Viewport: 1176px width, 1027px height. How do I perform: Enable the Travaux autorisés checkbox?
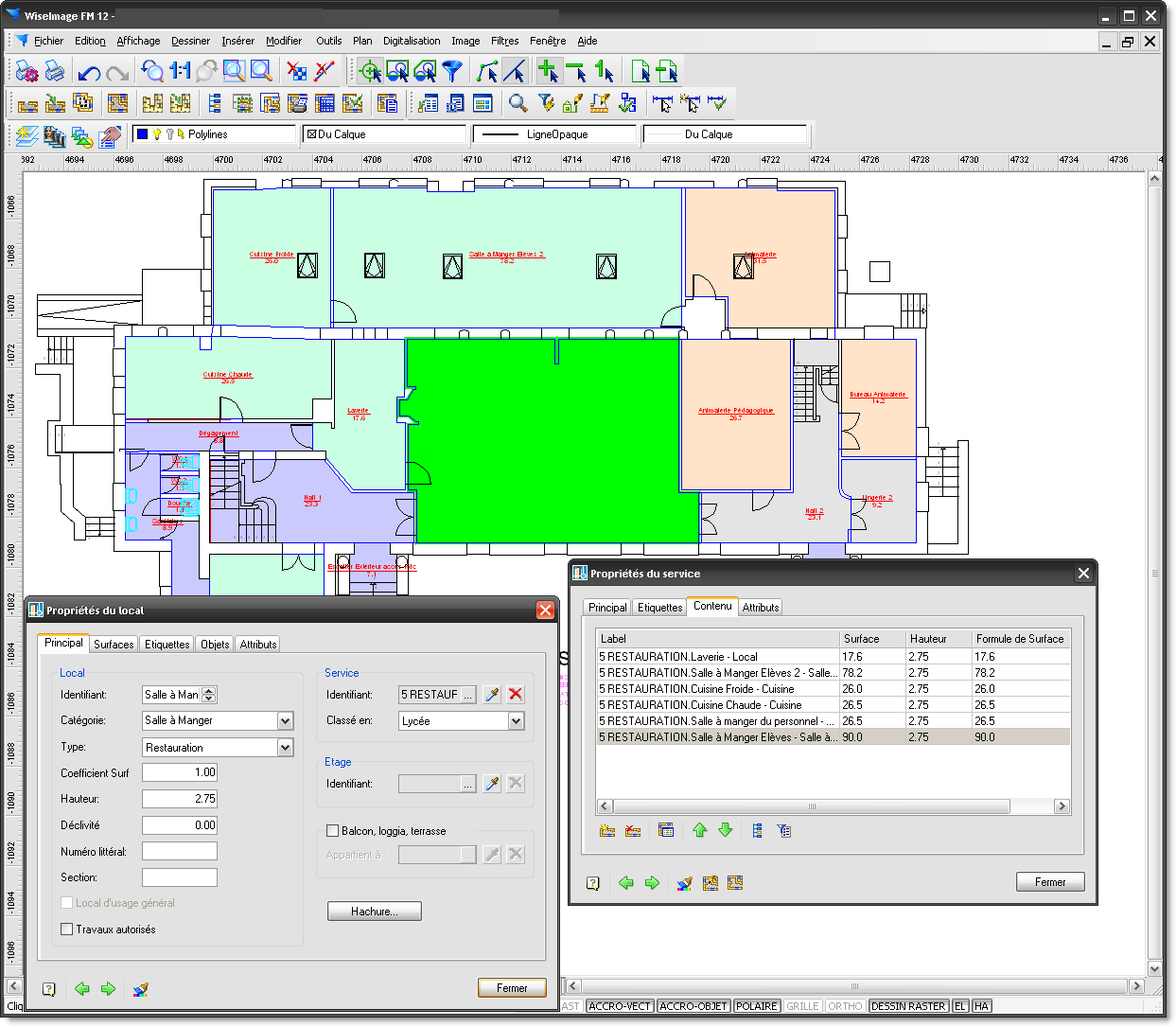coord(67,930)
